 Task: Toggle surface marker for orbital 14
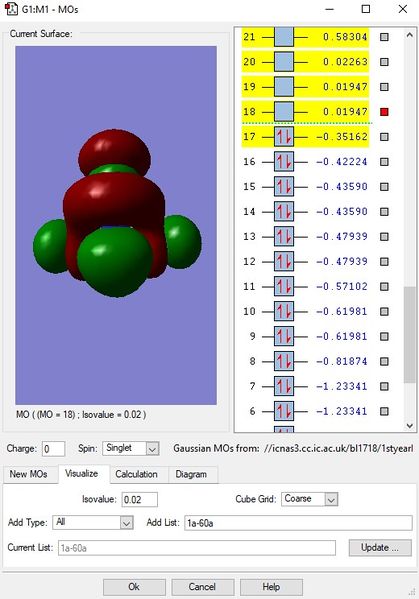[x=384, y=212]
